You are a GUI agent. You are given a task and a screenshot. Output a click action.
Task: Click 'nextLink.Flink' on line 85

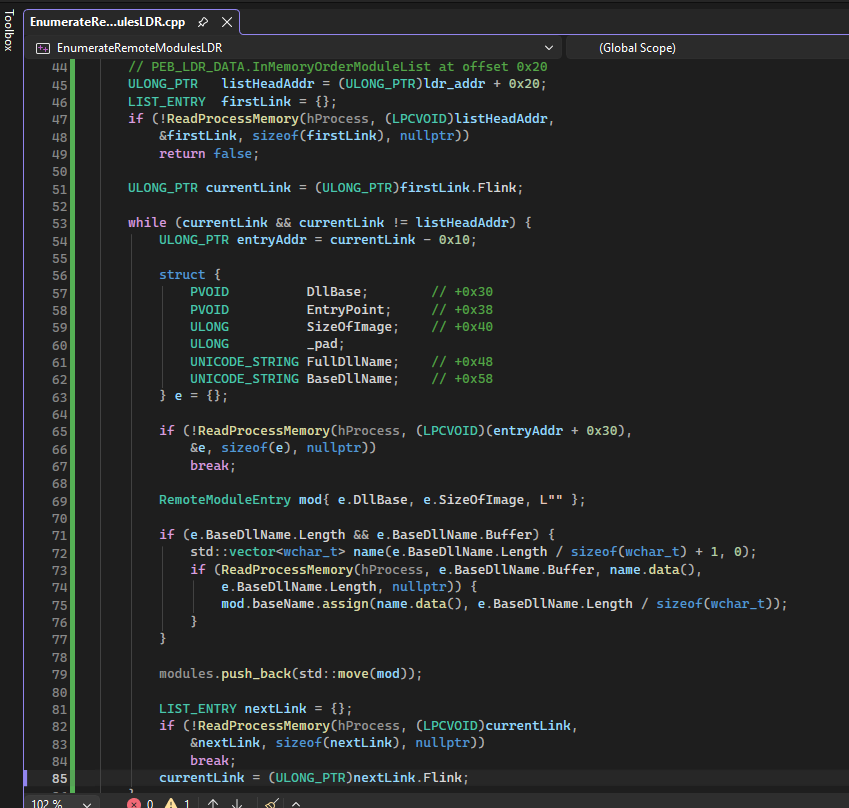click(x=407, y=778)
